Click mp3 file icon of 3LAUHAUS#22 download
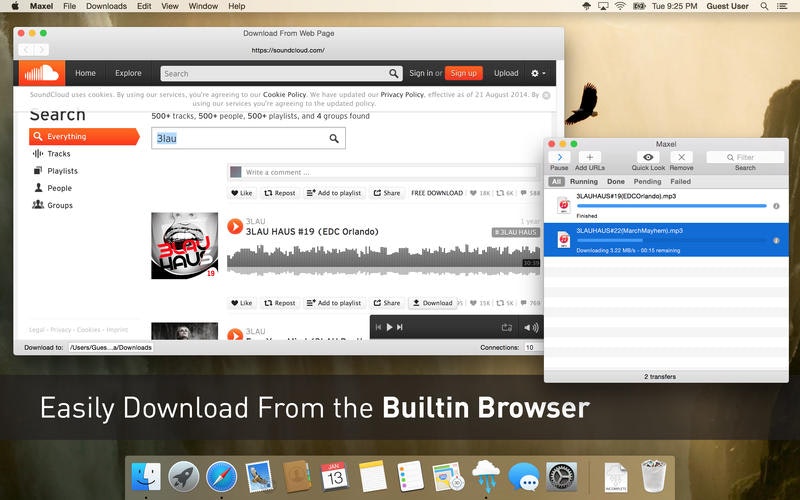This screenshot has width=800, height=500. pyautogui.click(x=564, y=240)
